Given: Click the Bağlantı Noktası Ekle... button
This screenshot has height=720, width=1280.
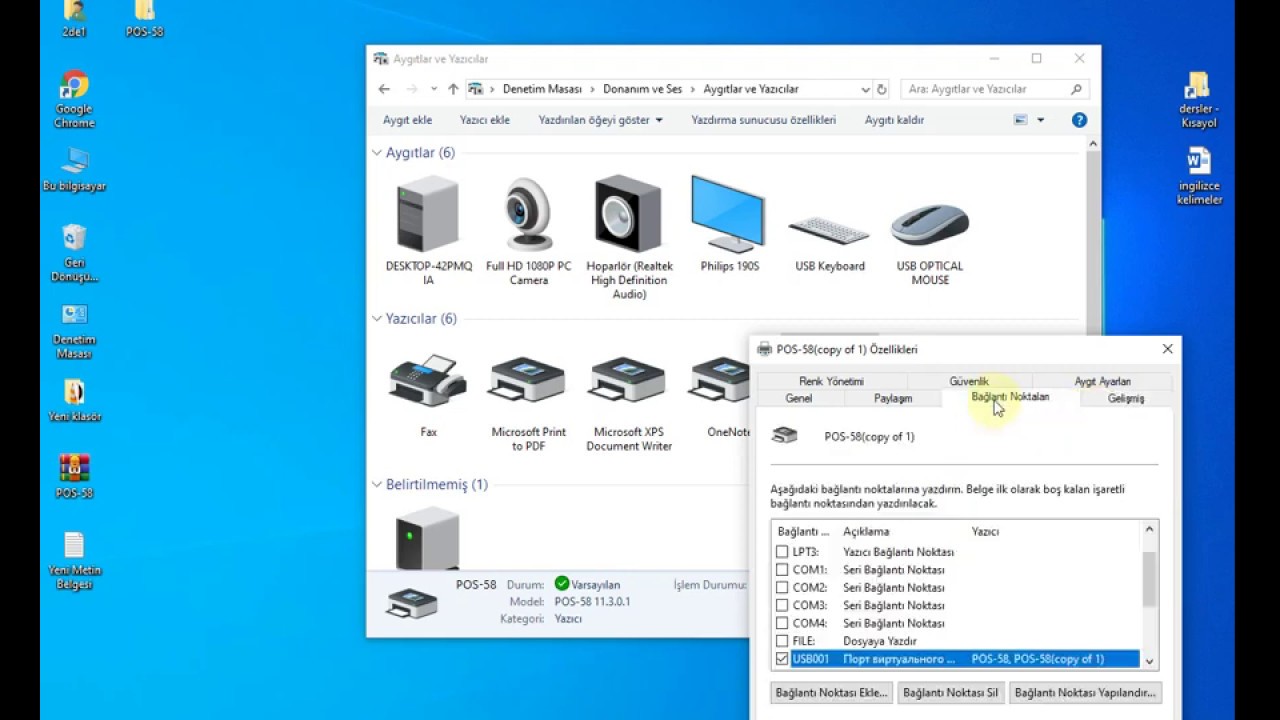Looking at the screenshot, I should click(x=831, y=692).
